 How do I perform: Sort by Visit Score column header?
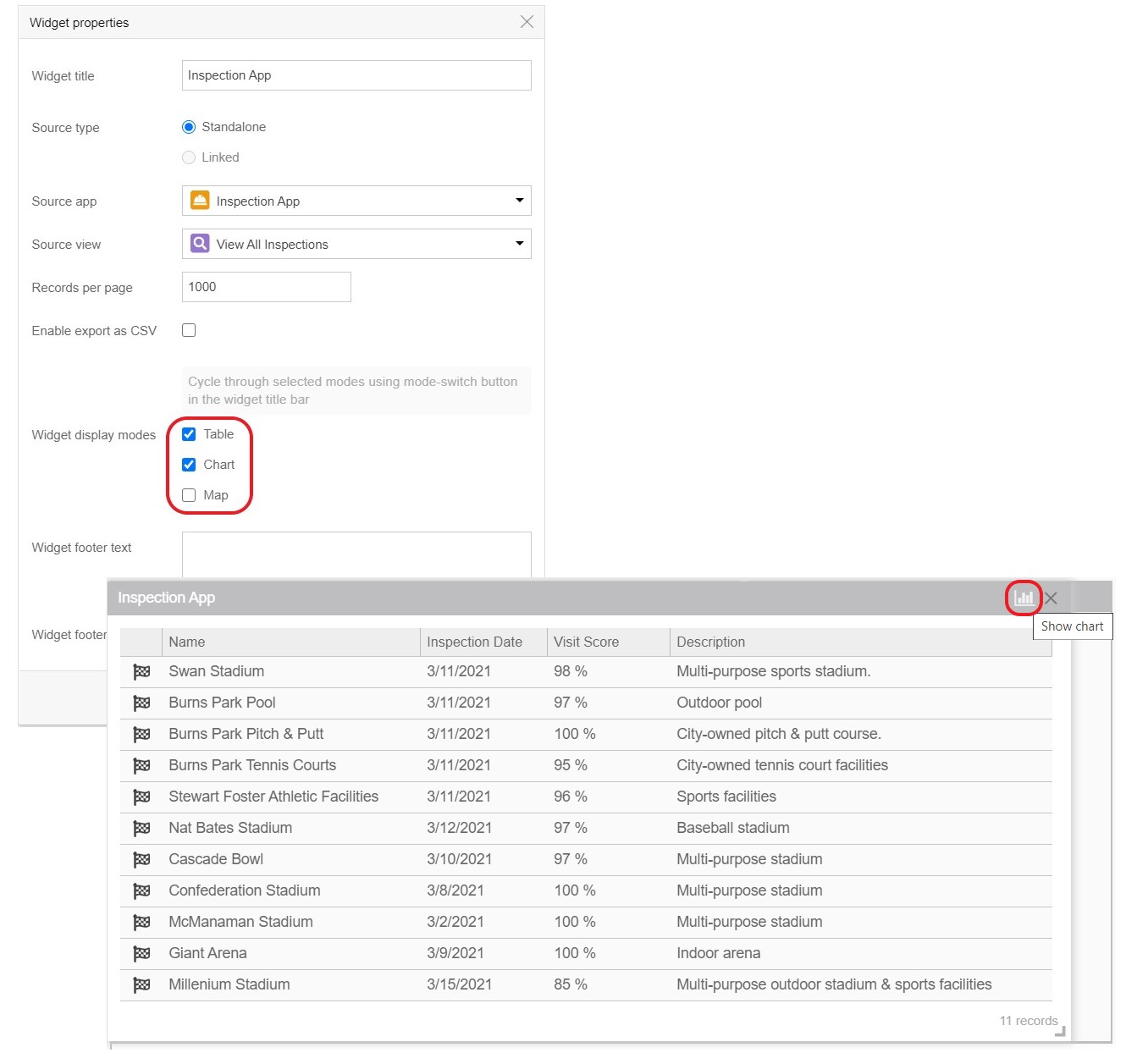tap(586, 642)
